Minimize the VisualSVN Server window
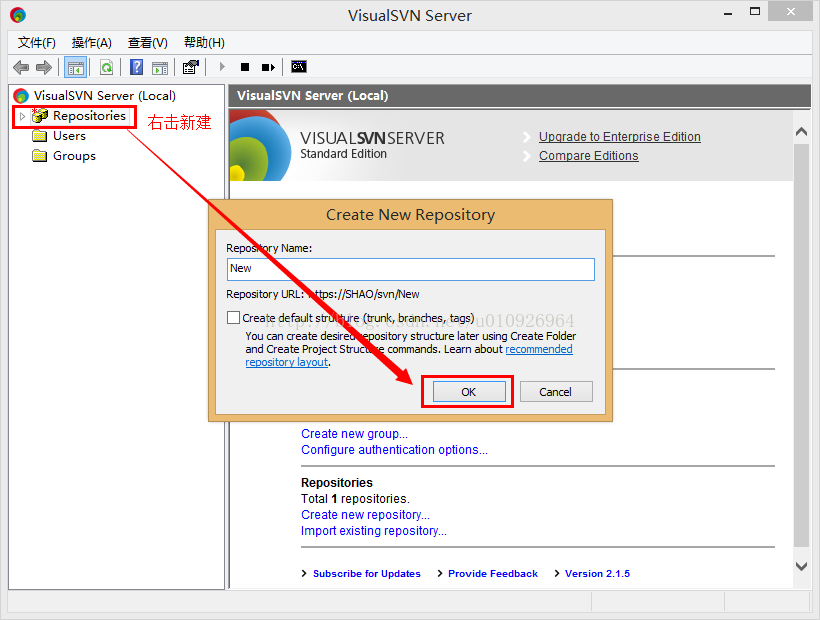This screenshot has width=820, height=620. click(x=727, y=13)
